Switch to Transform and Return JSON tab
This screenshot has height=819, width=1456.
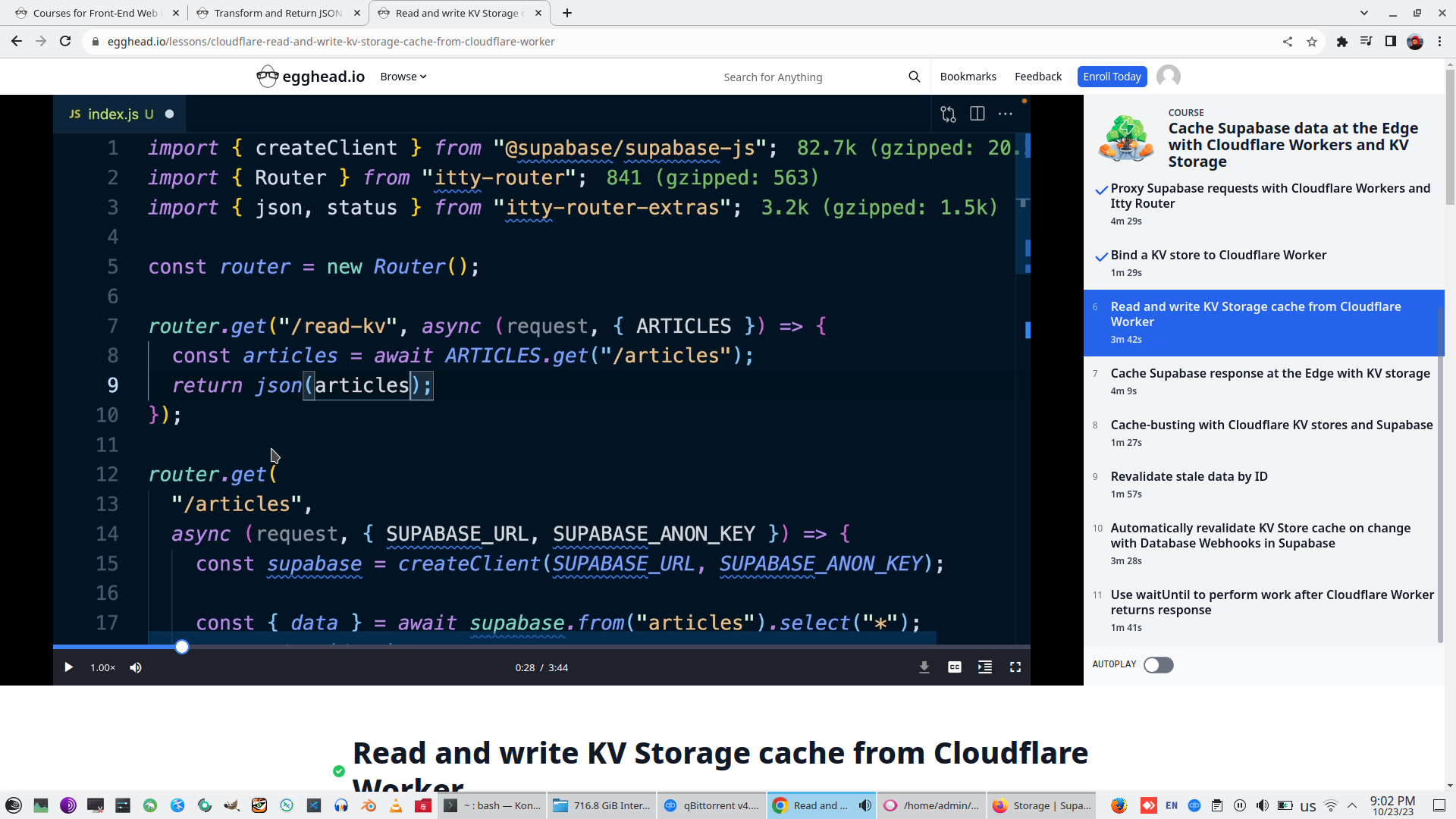(278, 13)
